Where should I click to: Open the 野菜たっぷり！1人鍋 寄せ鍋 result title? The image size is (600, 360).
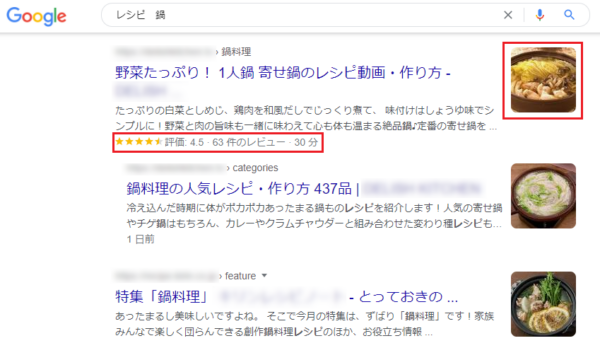click(283, 72)
